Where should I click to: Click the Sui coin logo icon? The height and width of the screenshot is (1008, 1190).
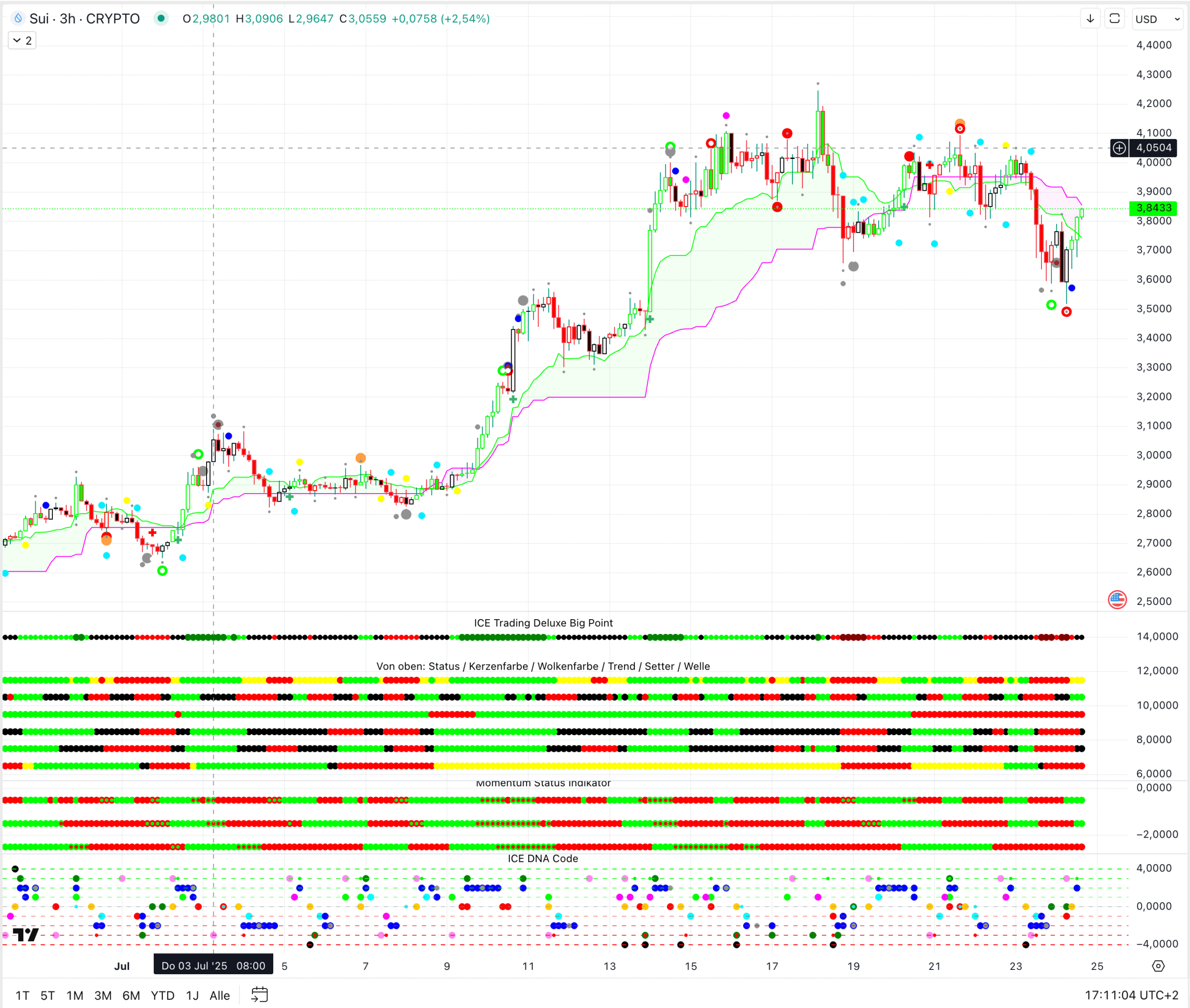(18, 18)
